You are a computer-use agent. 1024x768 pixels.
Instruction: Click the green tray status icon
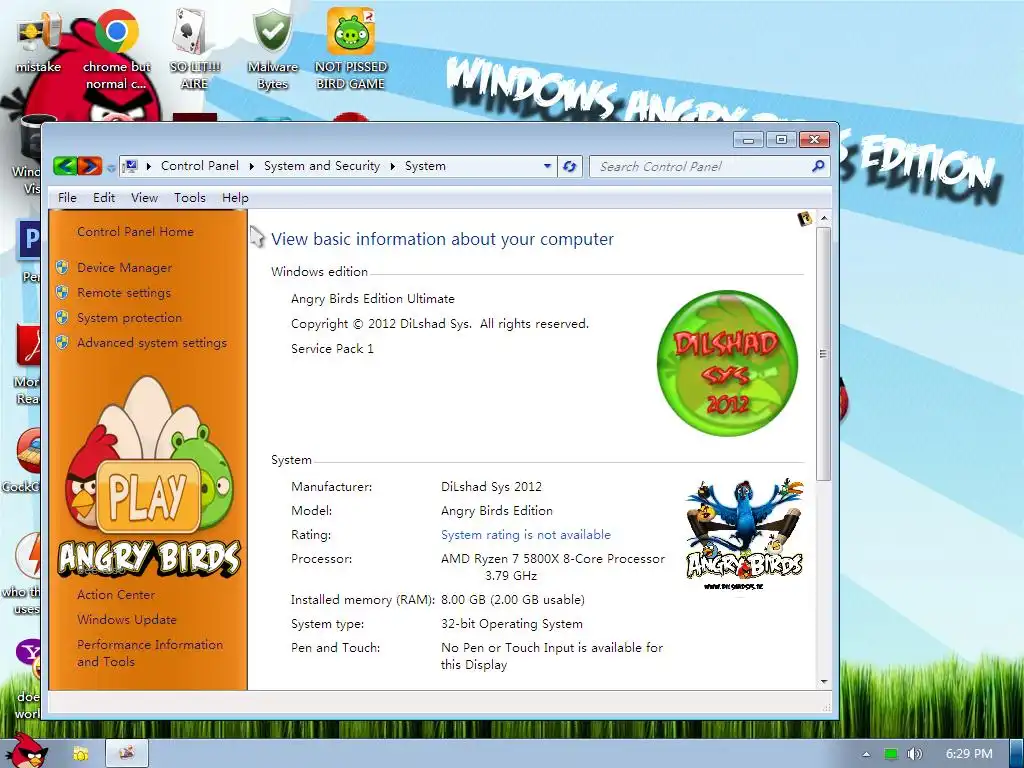891,754
